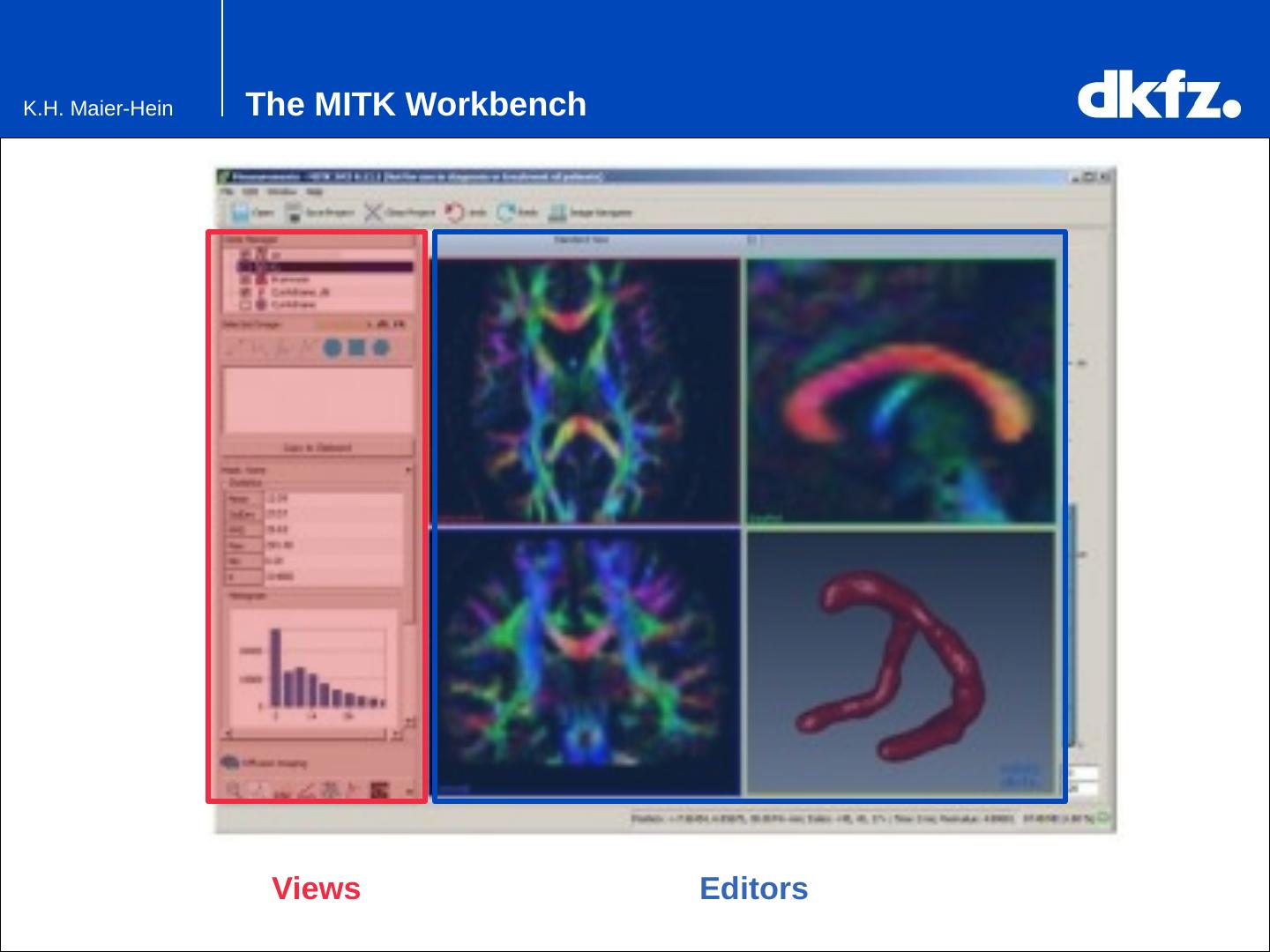The image size is (1270, 952).
Task: Open the Window menu
Action: [282, 191]
